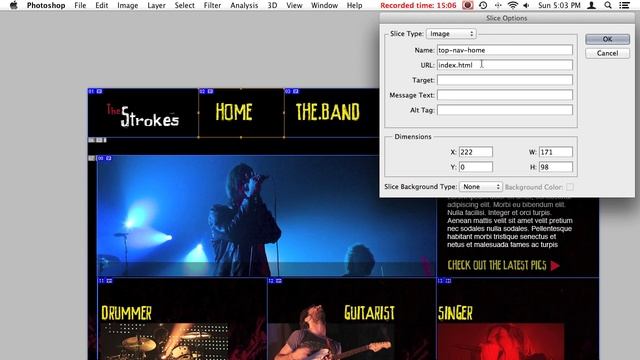Open the Apple menu
The height and width of the screenshot is (360, 640).
pyautogui.click(x=13, y=5)
